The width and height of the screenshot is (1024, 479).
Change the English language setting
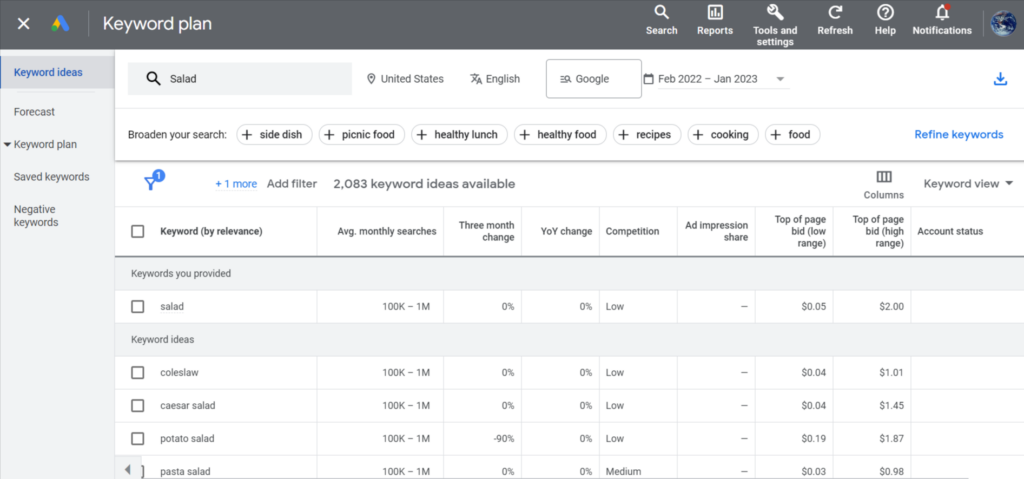495,79
